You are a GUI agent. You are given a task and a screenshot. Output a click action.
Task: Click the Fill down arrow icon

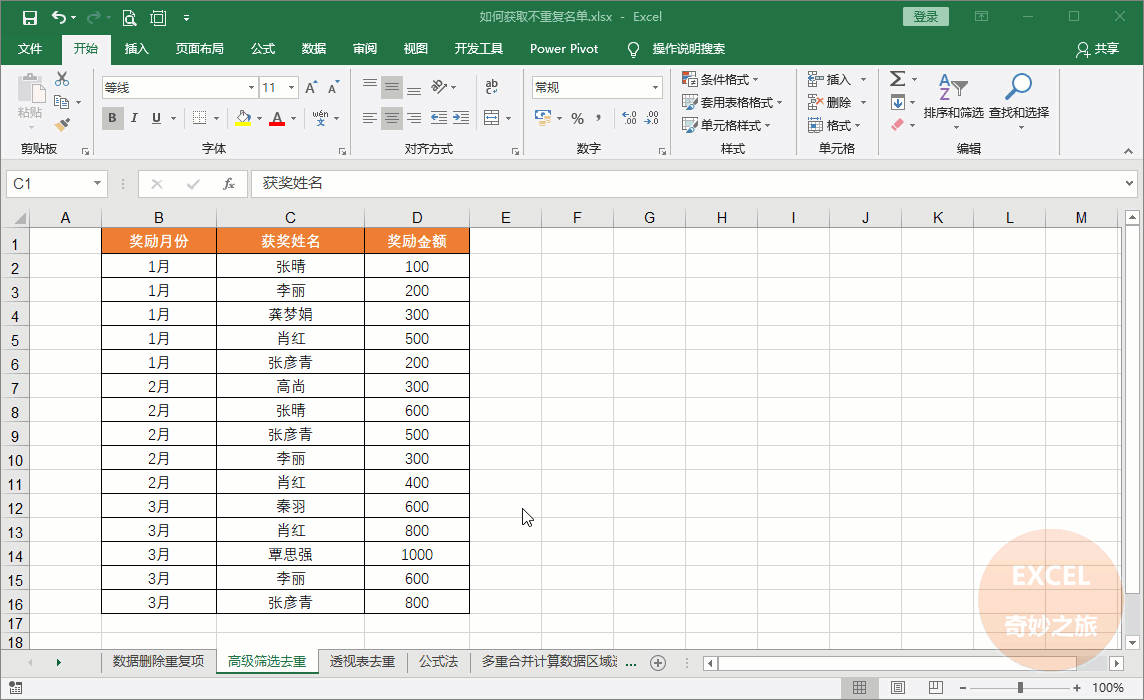pyautogui.click(x=897, y=102)
